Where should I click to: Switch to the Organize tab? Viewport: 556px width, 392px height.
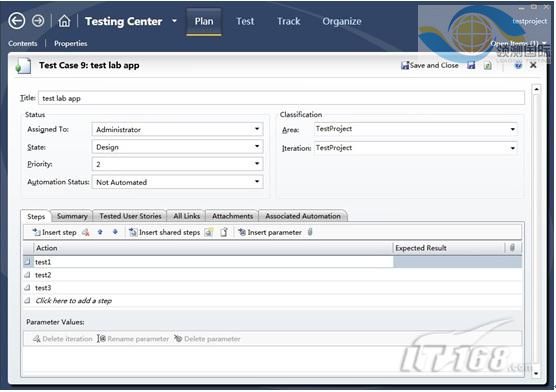click(342, 21)
